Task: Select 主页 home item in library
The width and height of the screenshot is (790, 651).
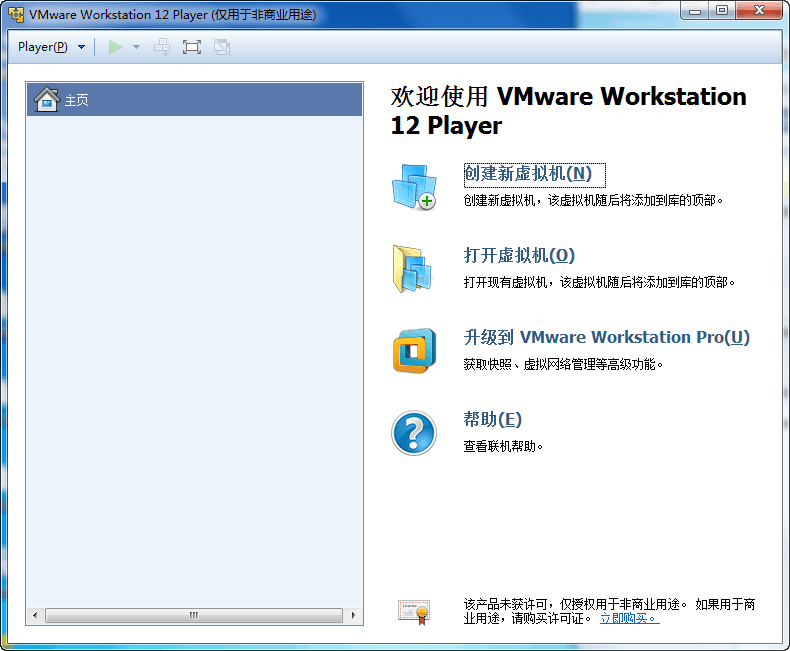Action: click(194, 100)
